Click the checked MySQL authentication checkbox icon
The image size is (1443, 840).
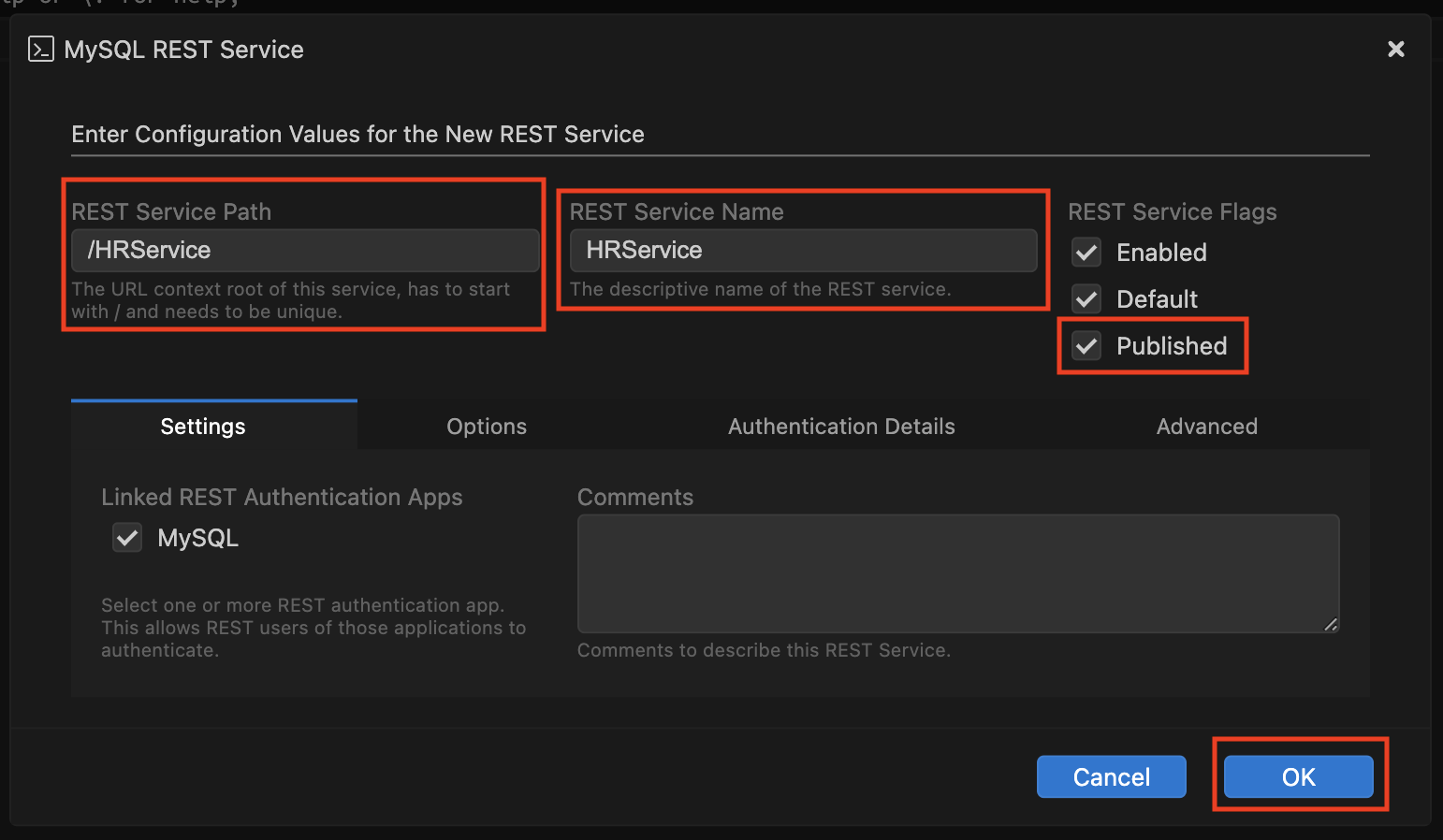point(127,537)
